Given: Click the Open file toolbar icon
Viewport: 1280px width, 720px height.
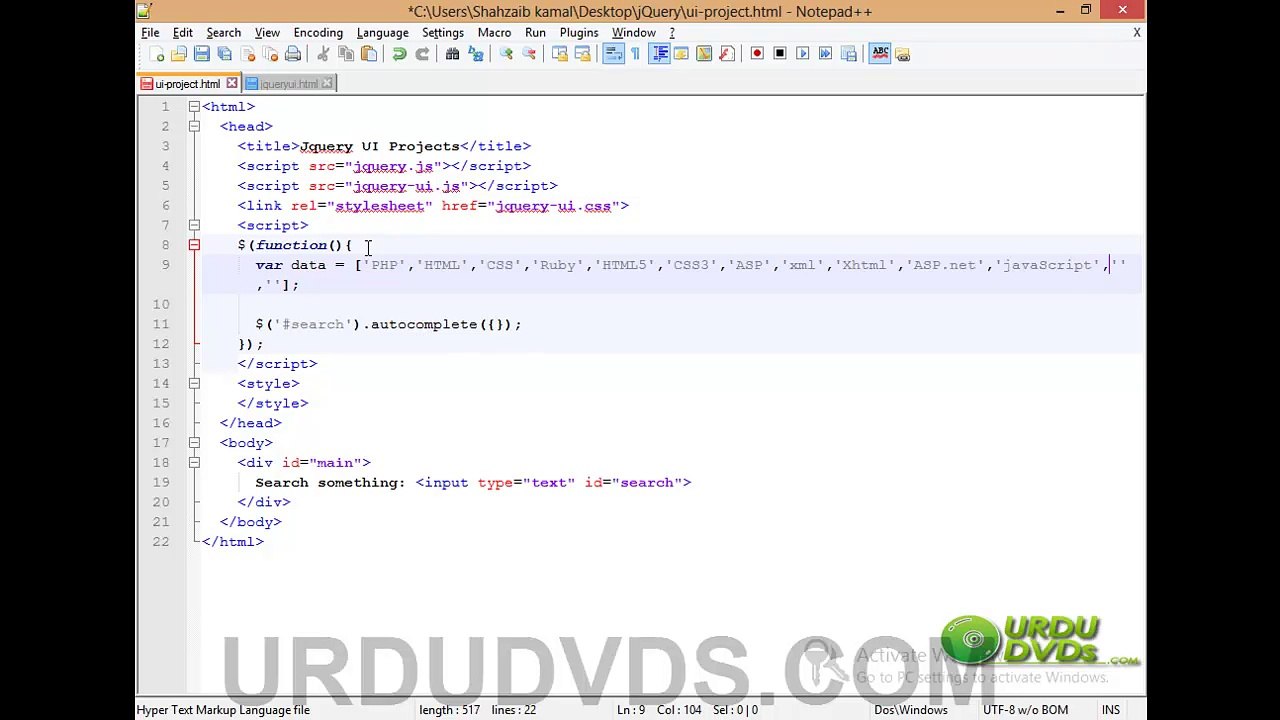Looking at the screenshot, I should tap(179, 54).
